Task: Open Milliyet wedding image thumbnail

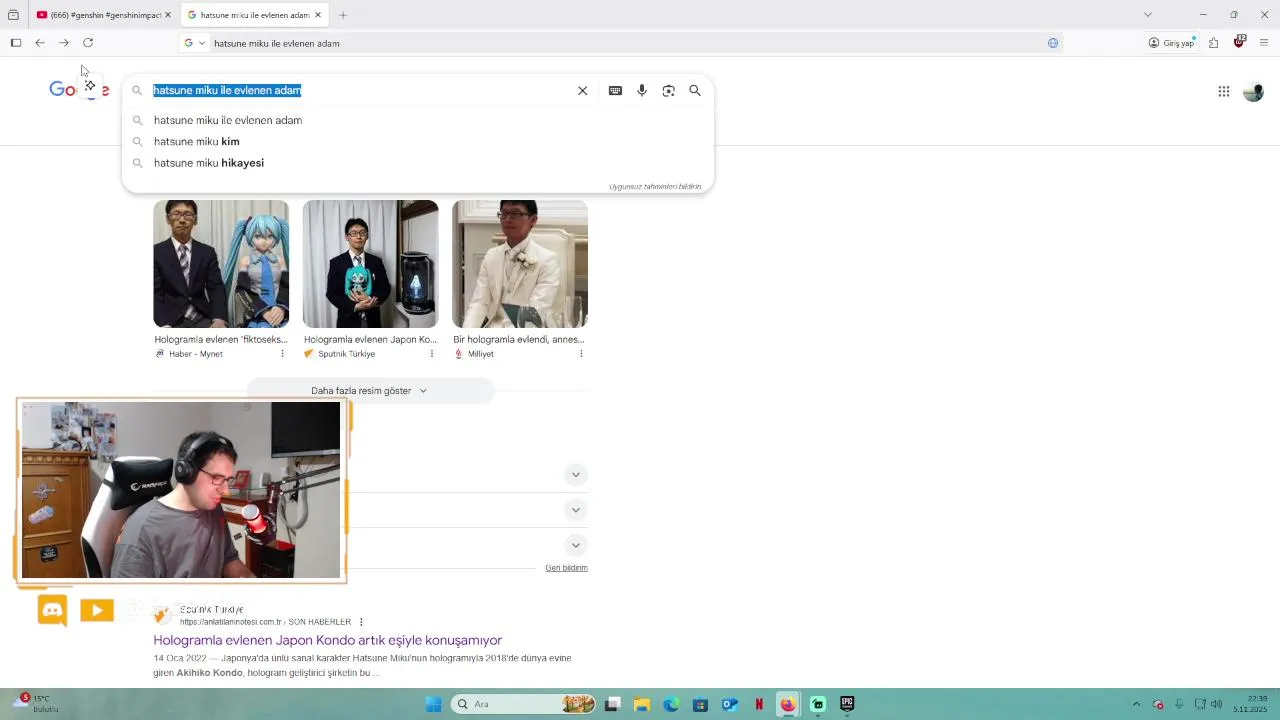Action: pyautogui.click(x=520, y=264)
